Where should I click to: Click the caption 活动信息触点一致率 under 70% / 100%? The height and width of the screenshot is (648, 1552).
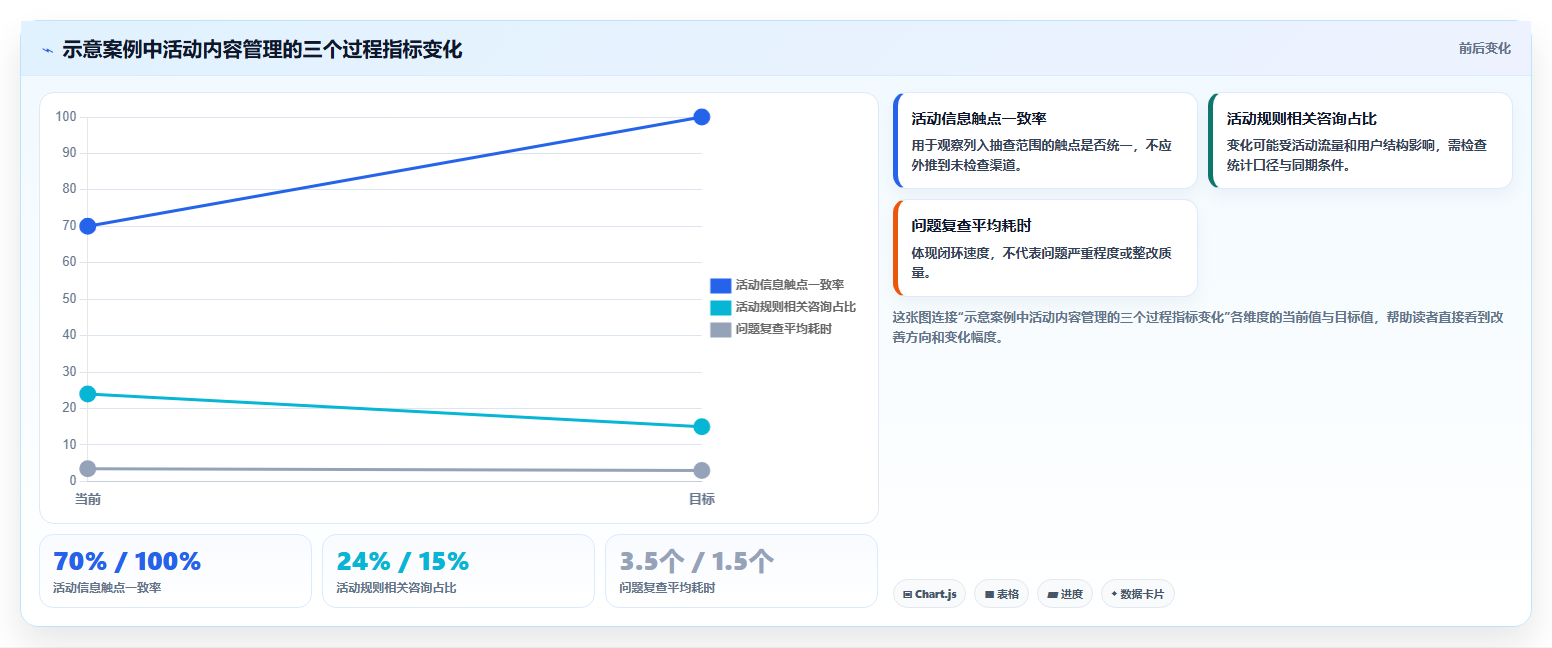pyautogui.click(x=107, y=588)
